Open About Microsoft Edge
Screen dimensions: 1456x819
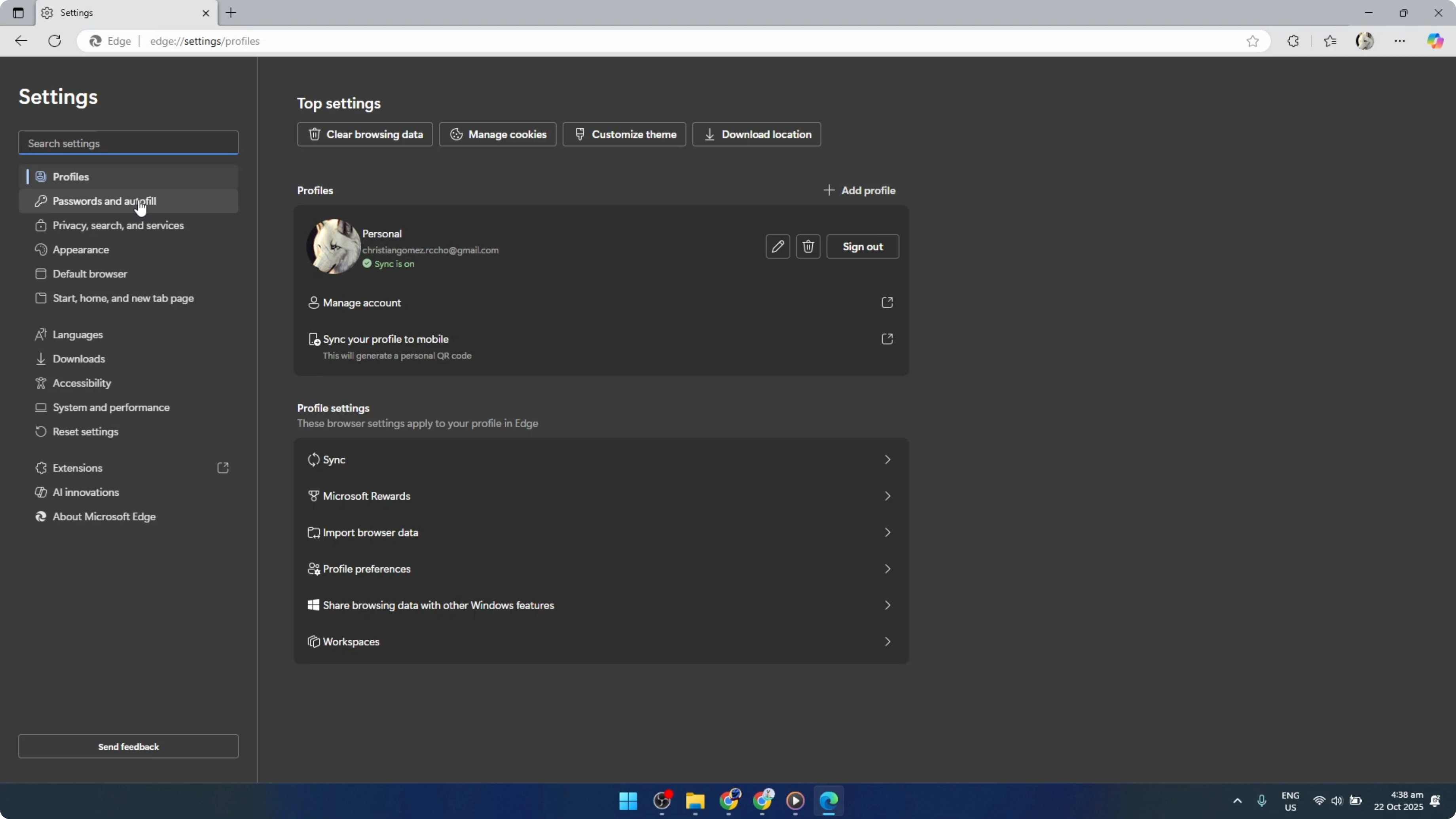(x=128, y=517)
